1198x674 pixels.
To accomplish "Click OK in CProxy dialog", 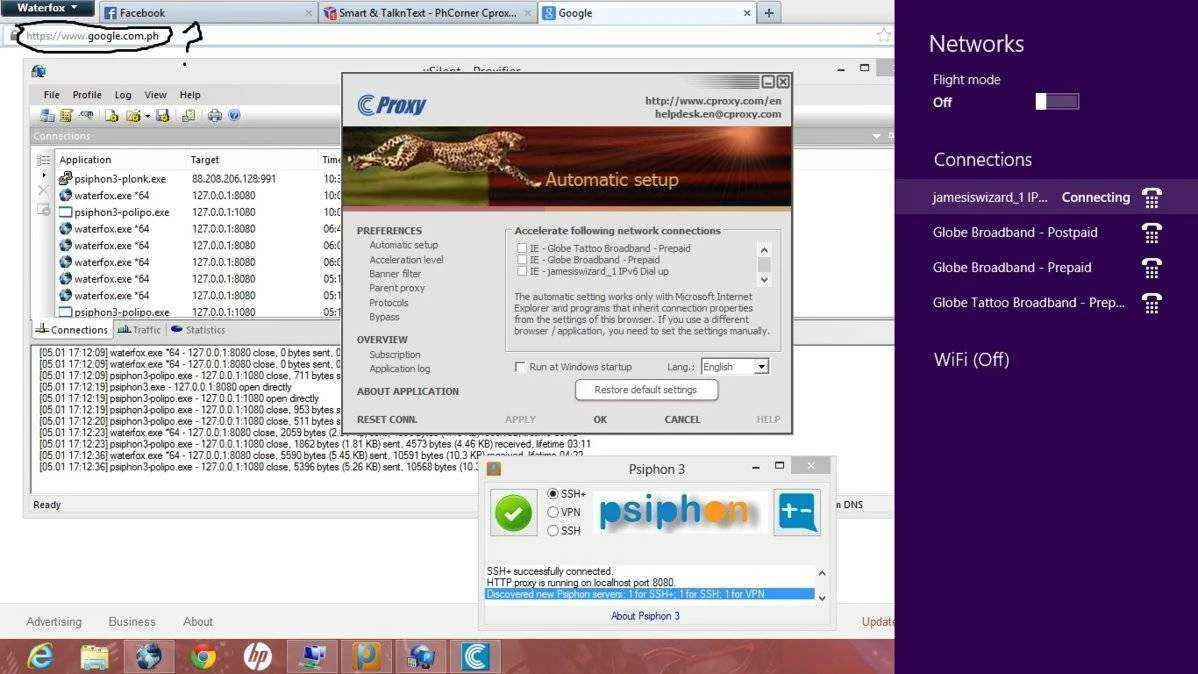I will pyautogui.click(x=601, y=420).
